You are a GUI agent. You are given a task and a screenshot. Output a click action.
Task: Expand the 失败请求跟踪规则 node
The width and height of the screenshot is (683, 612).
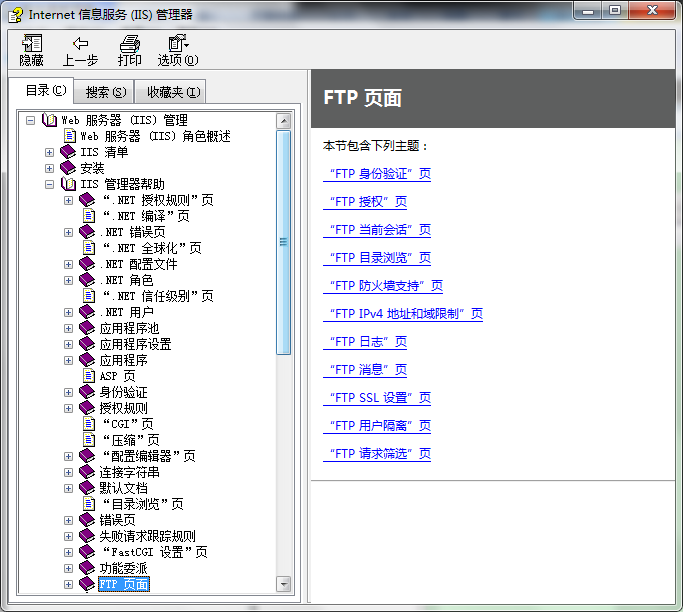(68, 536)
